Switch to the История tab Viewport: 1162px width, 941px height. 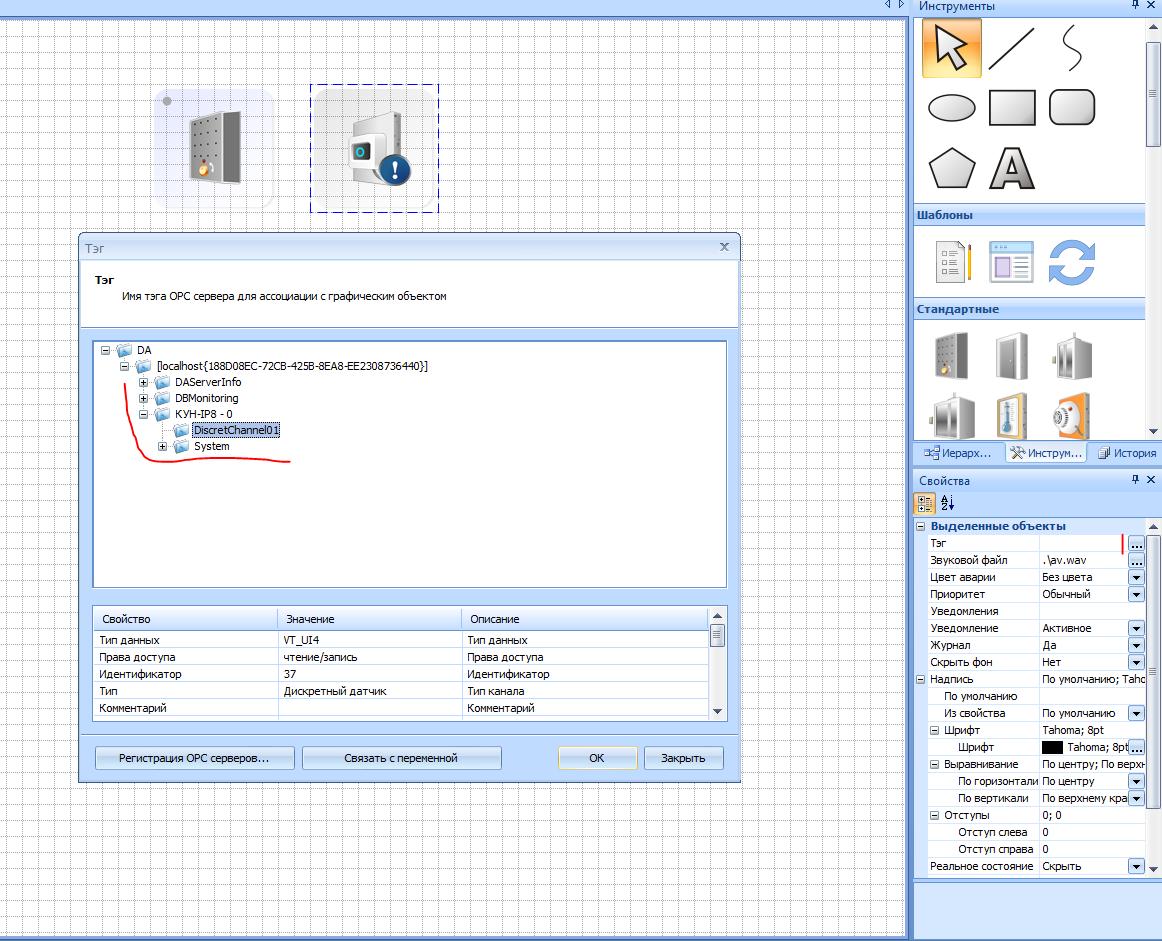pos(1127,453)
